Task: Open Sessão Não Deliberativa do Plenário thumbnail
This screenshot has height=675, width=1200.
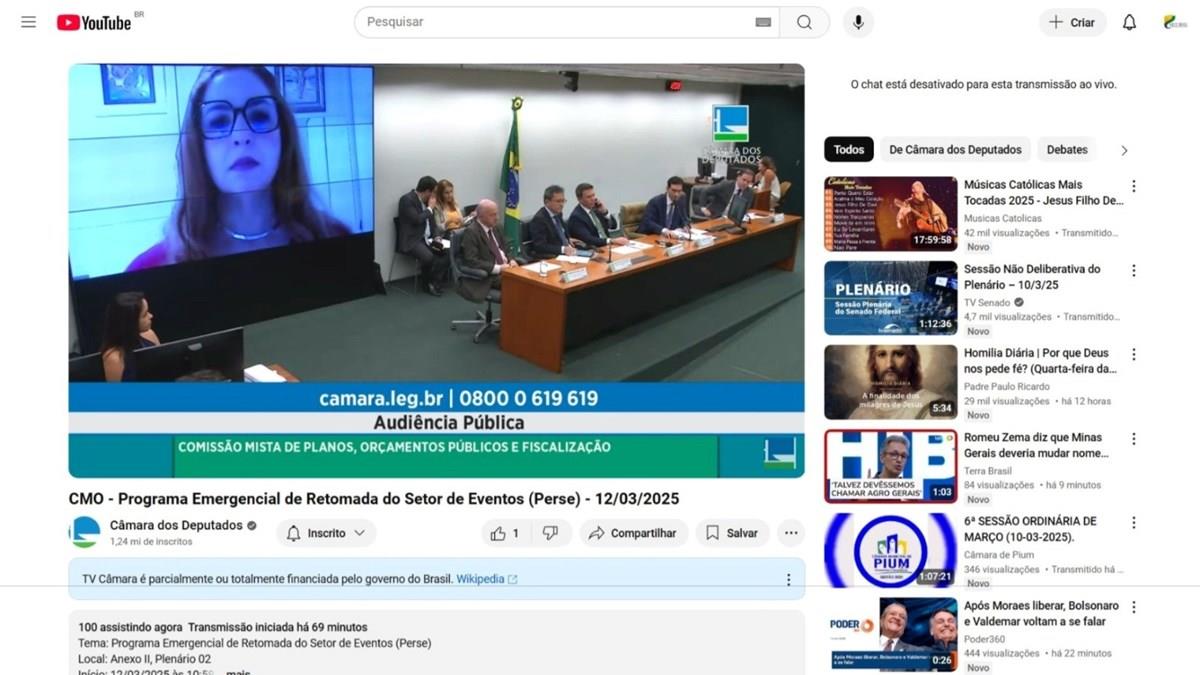Action: (890, 298)
